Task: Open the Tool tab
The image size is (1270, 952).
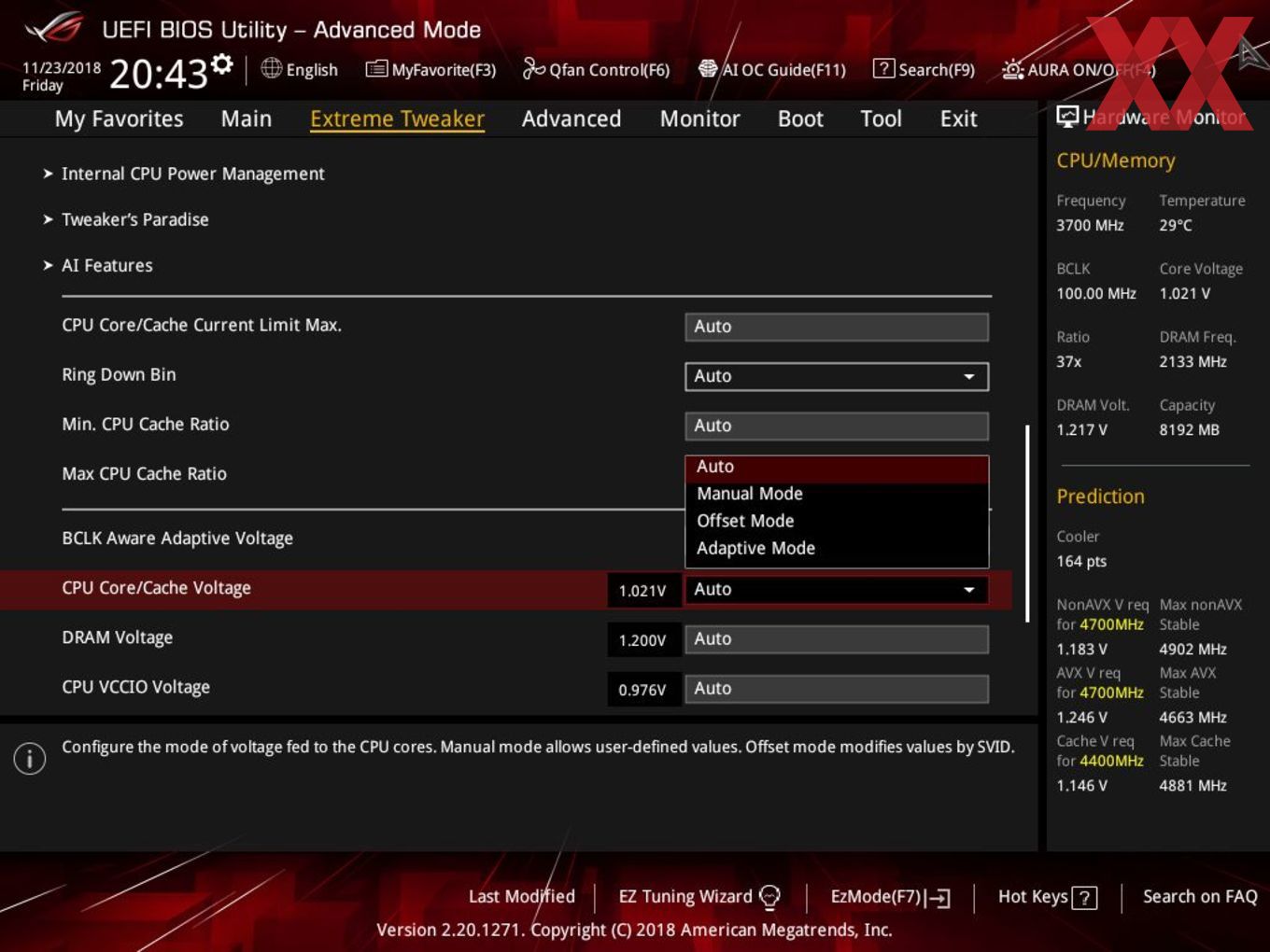Action: pyautogui.click(x=881, y=119)
